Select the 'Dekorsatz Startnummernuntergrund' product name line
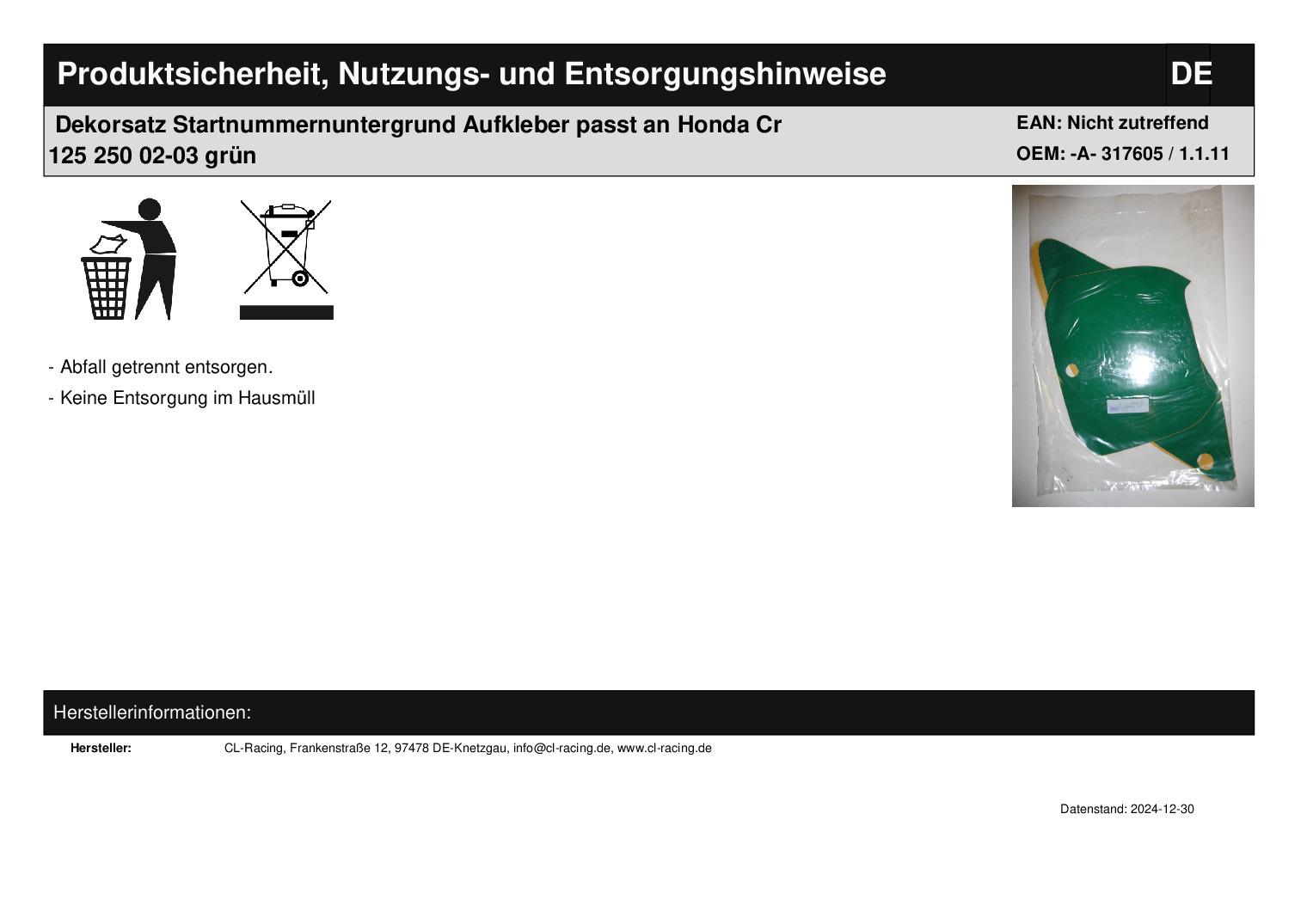Image resolution: width=1307 pixels, height=924 pixels. (418, 125)
